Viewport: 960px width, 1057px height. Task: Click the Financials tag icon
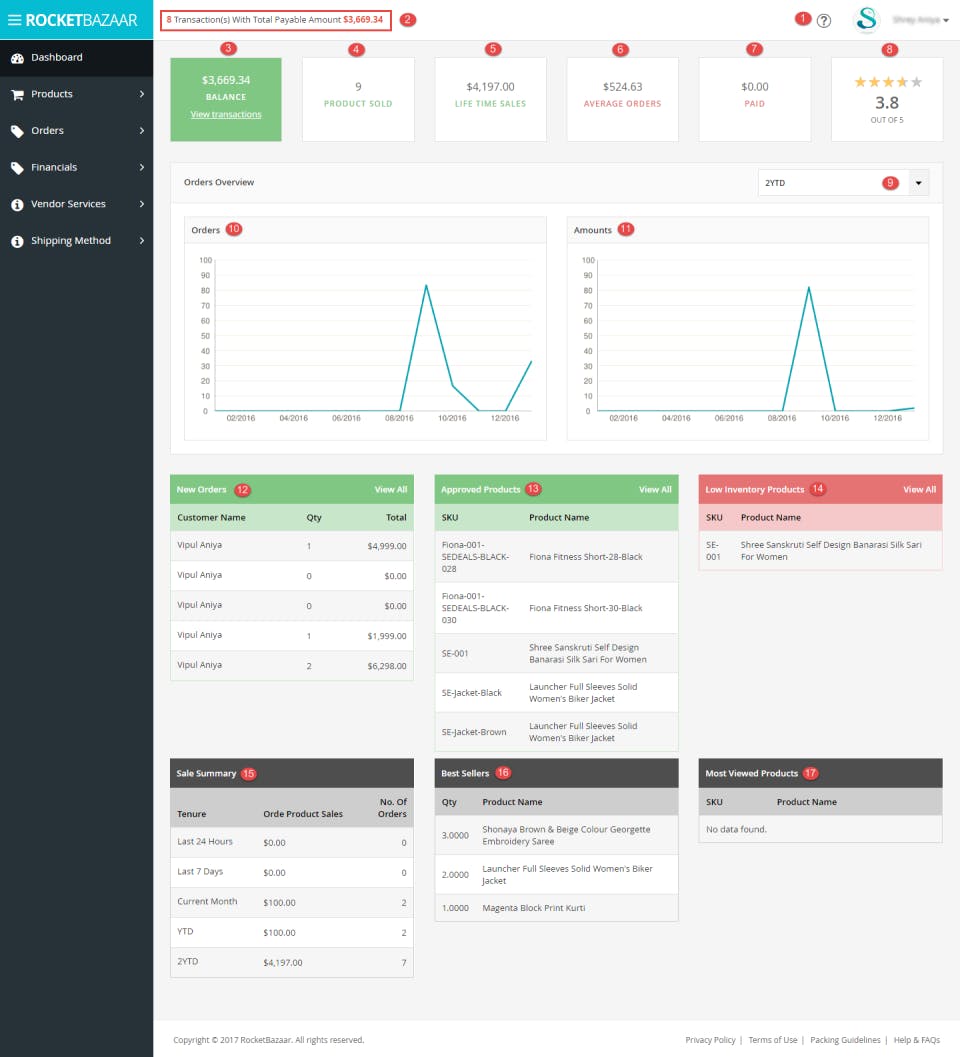click(x=18, y=168)
